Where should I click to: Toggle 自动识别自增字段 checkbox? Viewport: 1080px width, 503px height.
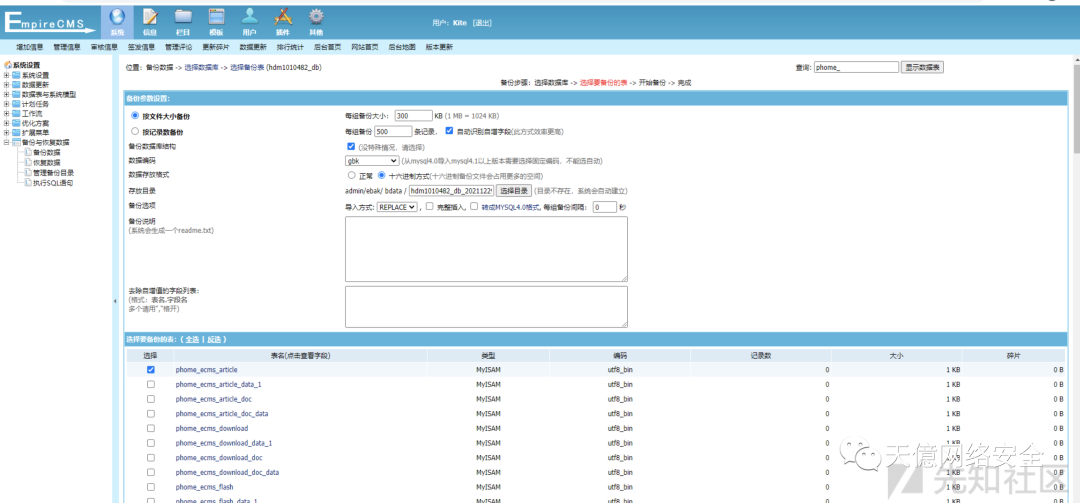(x=450, y=131)
